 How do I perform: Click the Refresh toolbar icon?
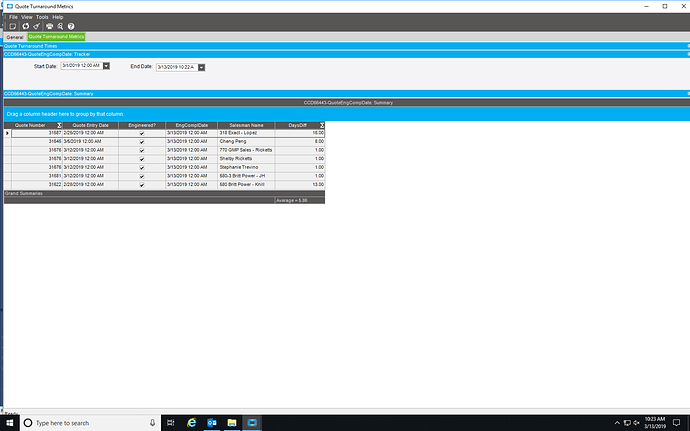[26, 26]
